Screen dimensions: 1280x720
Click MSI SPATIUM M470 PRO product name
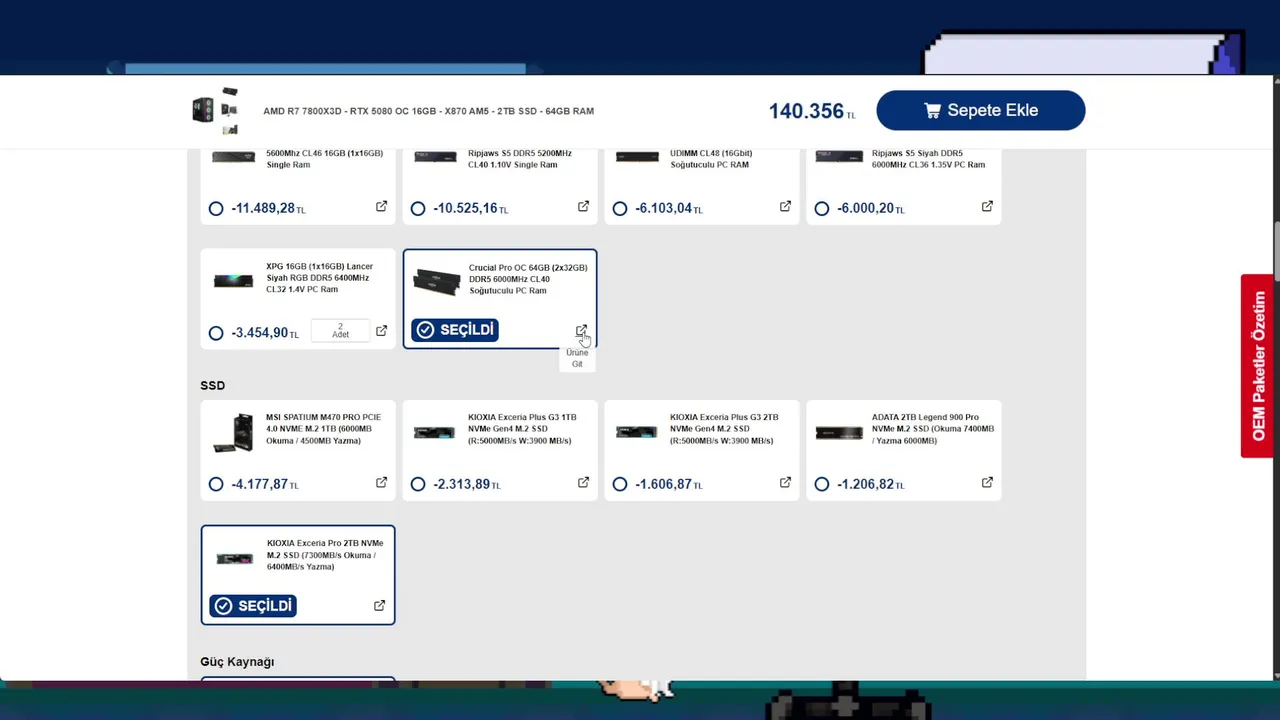[x=324, y=429]
